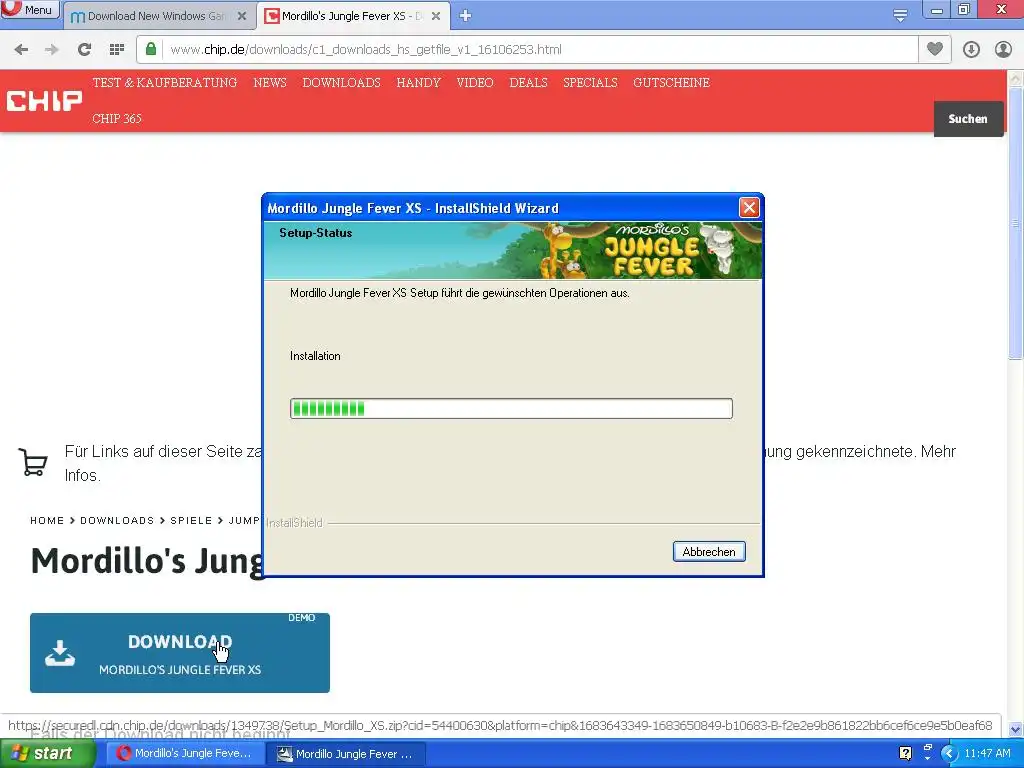Click the page vertical scrollbar thumb
The height and width of the screenshot is (768, 1024).
(1015, 222)
